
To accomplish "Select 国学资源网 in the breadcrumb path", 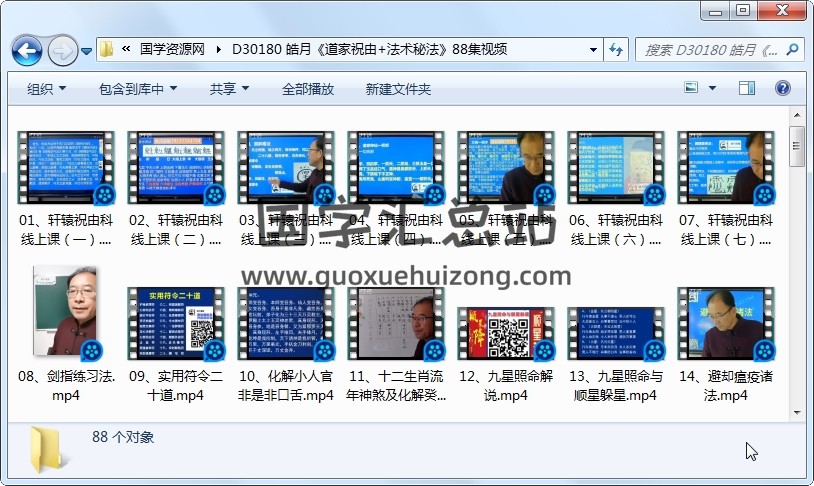I will [171, 49].
